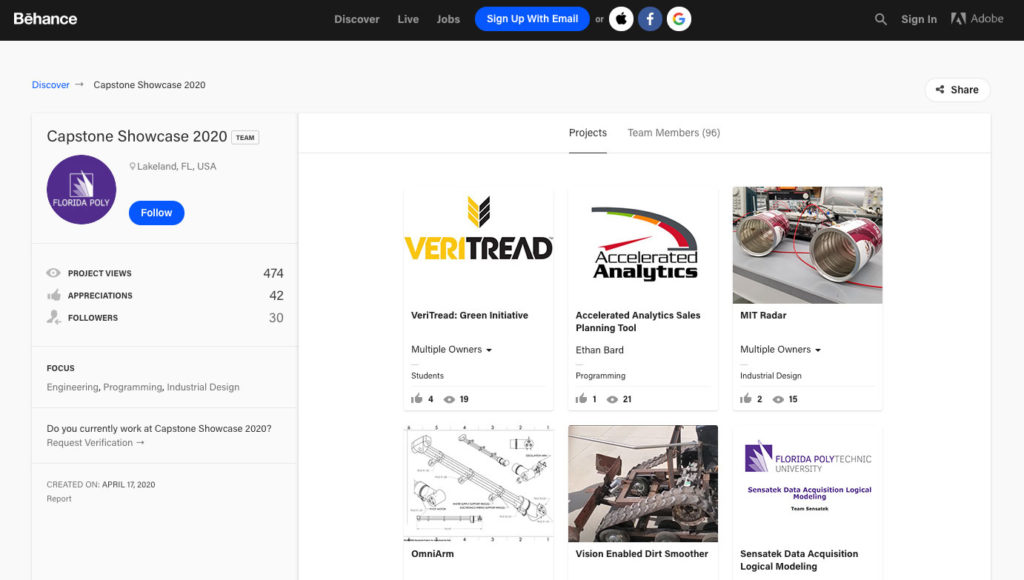Select the Projects tab
1024x580 pixels.
(x=588, y=133)
